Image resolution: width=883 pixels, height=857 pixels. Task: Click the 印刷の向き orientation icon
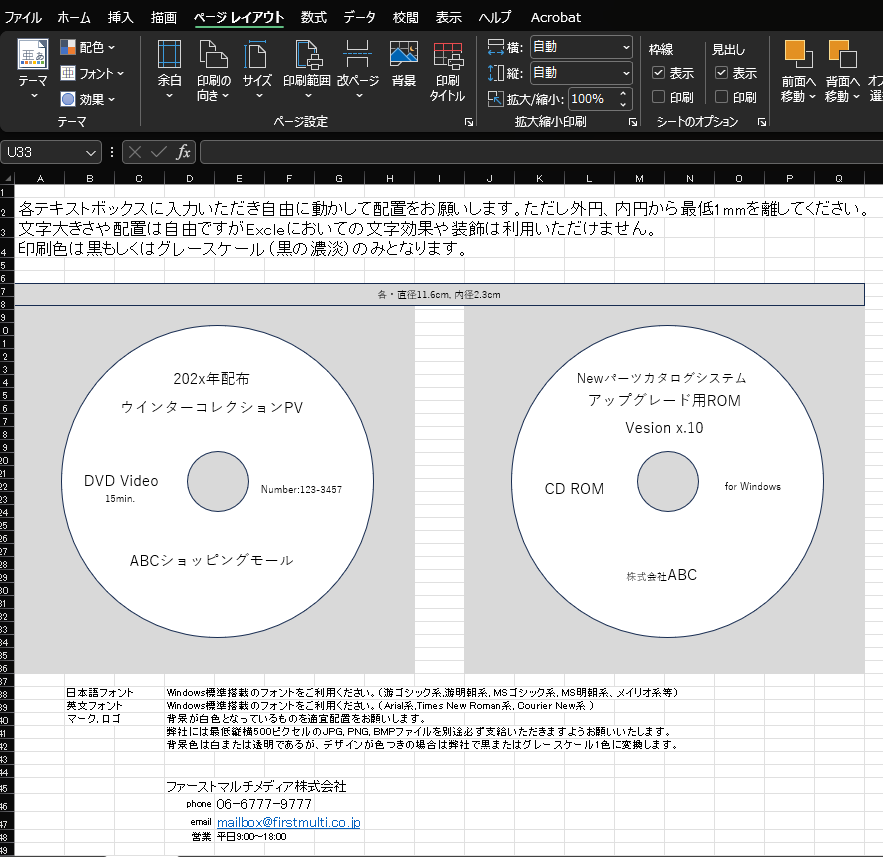[x=213, y=55]
